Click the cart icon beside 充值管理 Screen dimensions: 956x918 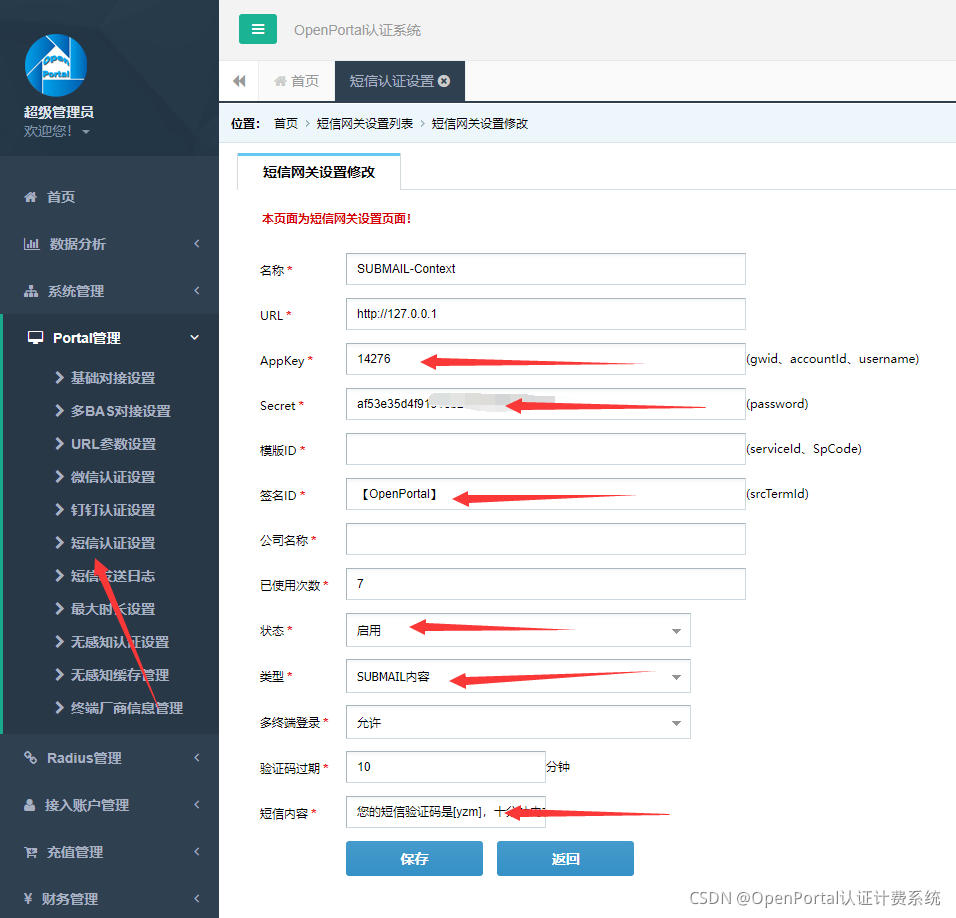pyautogui.click(x=30, y=852)
